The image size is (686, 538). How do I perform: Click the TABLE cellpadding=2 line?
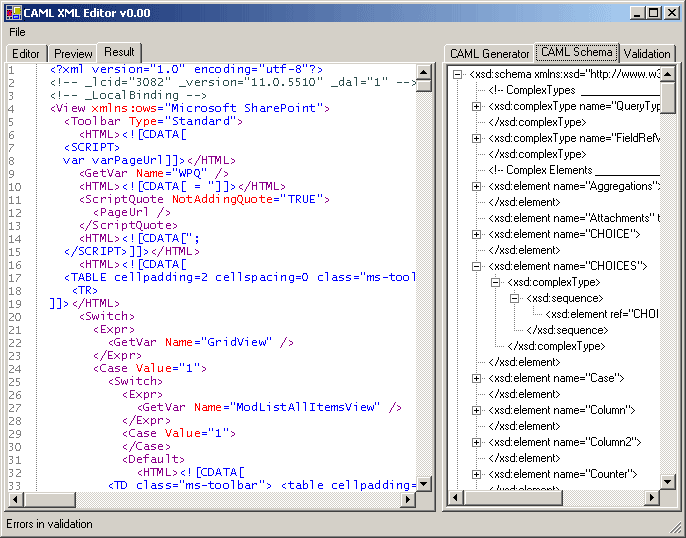pos(240,277)
